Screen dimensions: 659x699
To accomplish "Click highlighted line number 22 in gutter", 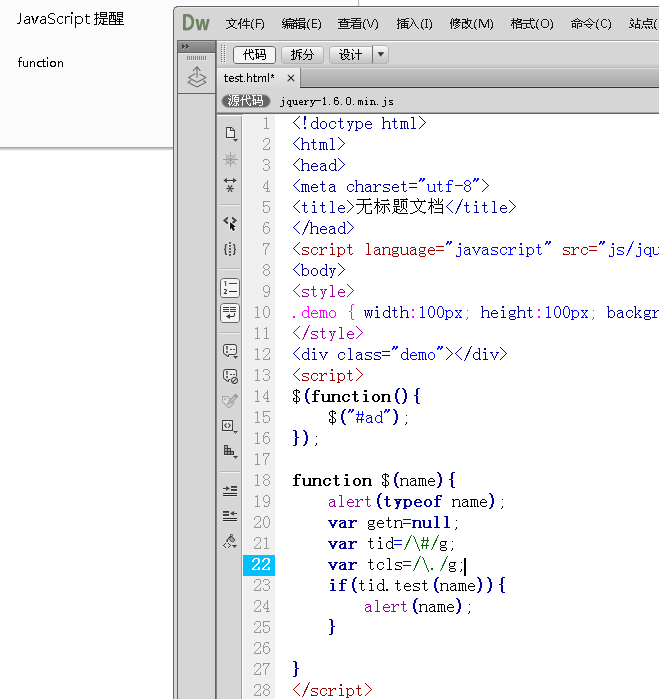I will pyautogui.click(x=259, y=565).
